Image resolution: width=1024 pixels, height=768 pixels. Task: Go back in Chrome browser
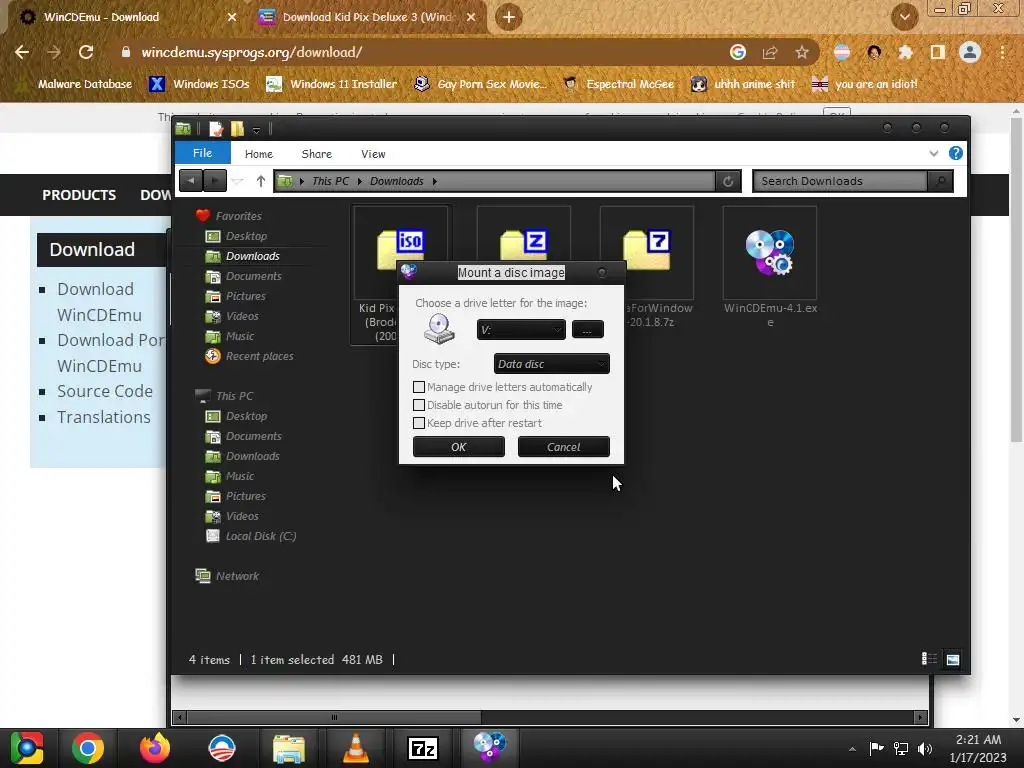click(x=22, y=52)
